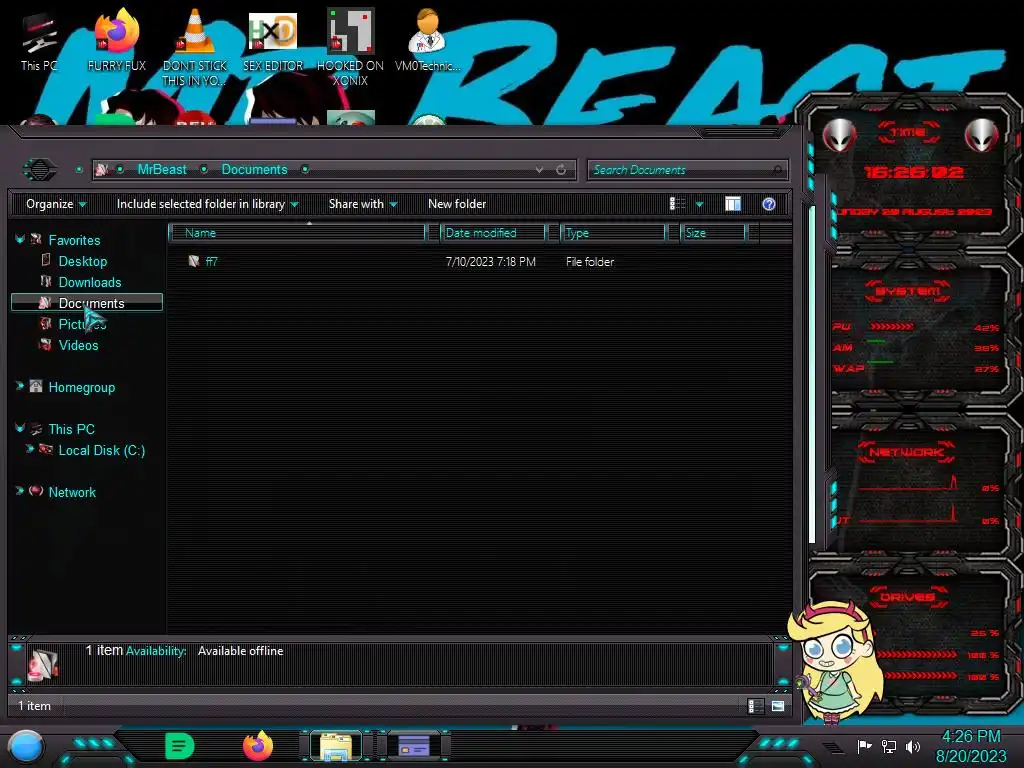
Task: Collapse the Favorites tree group
Action: pyautogui.click(x=20, y=240)
